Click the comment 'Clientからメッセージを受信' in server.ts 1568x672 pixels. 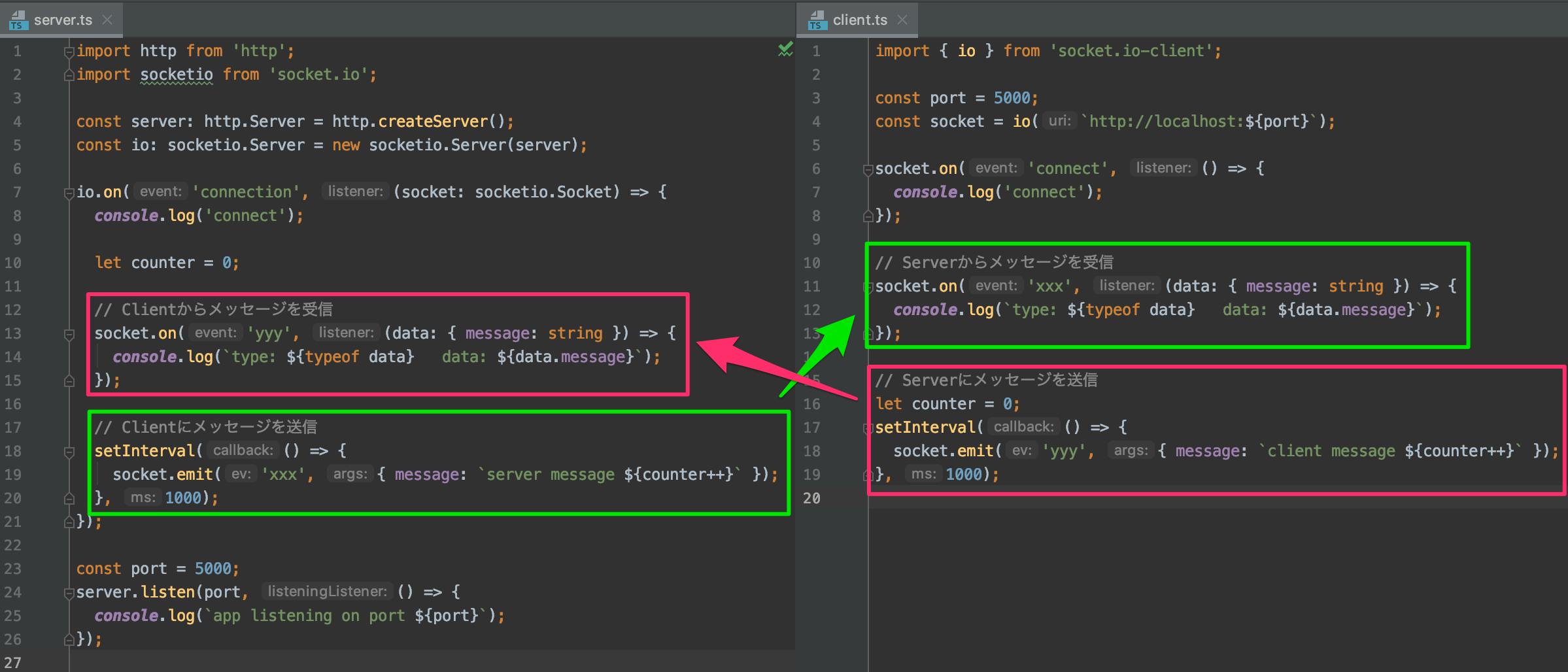pyautogui.click(x=227, y=309)
